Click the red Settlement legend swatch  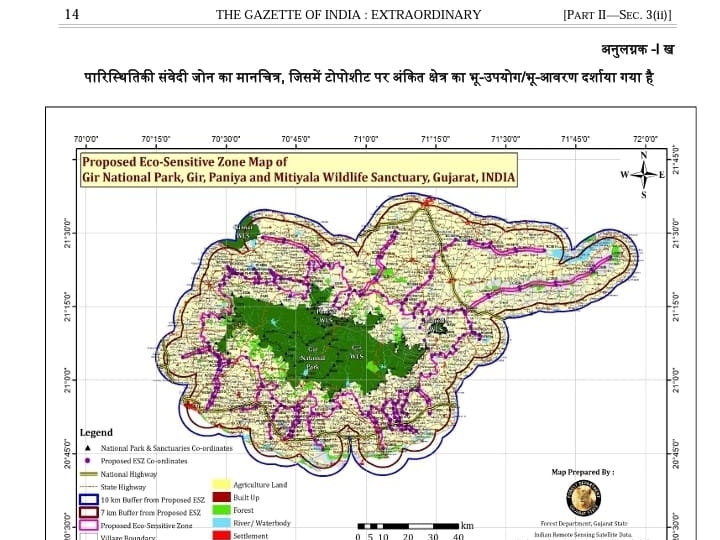(218, 535)
